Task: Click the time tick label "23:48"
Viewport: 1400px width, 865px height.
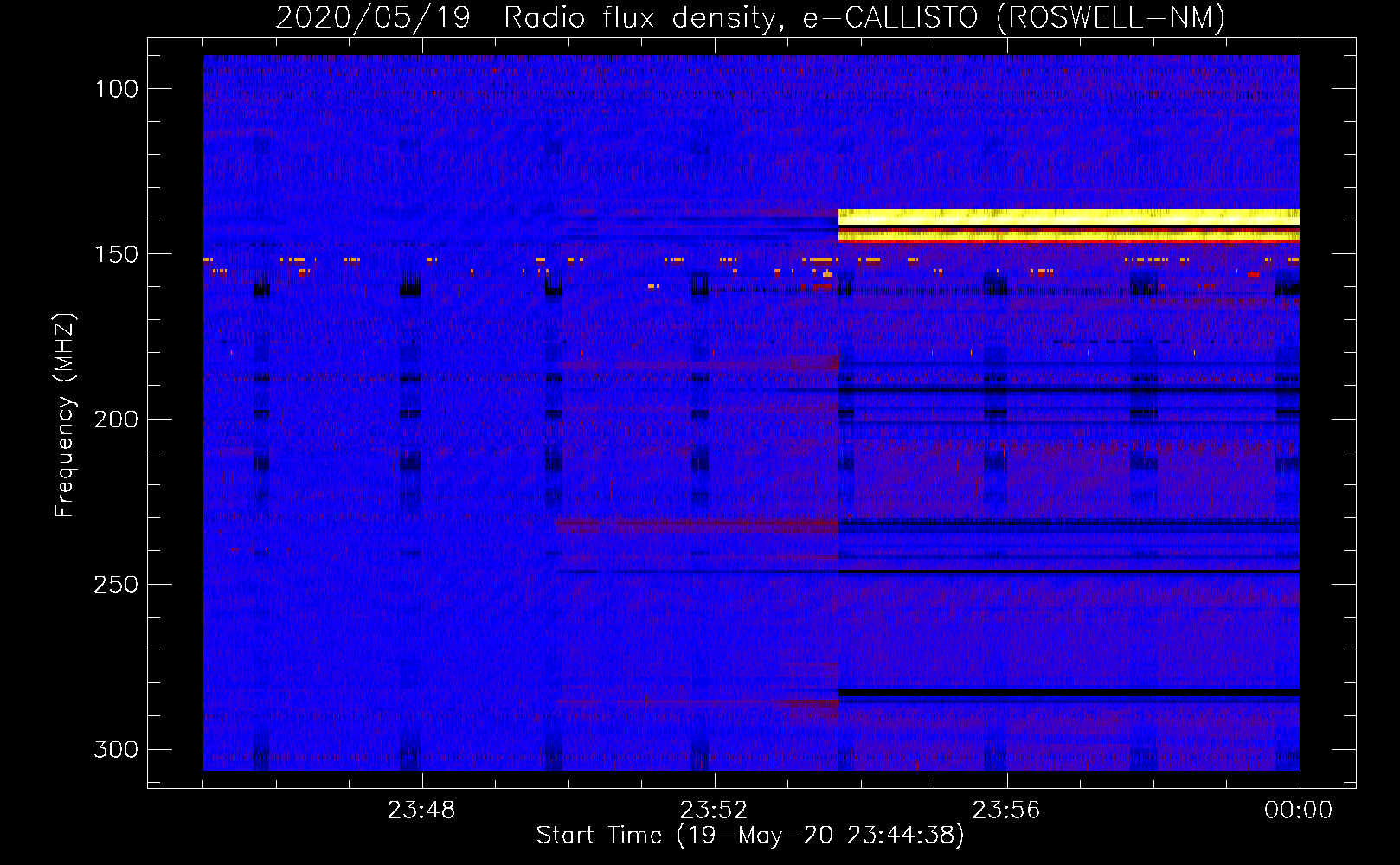Action: 421,811
